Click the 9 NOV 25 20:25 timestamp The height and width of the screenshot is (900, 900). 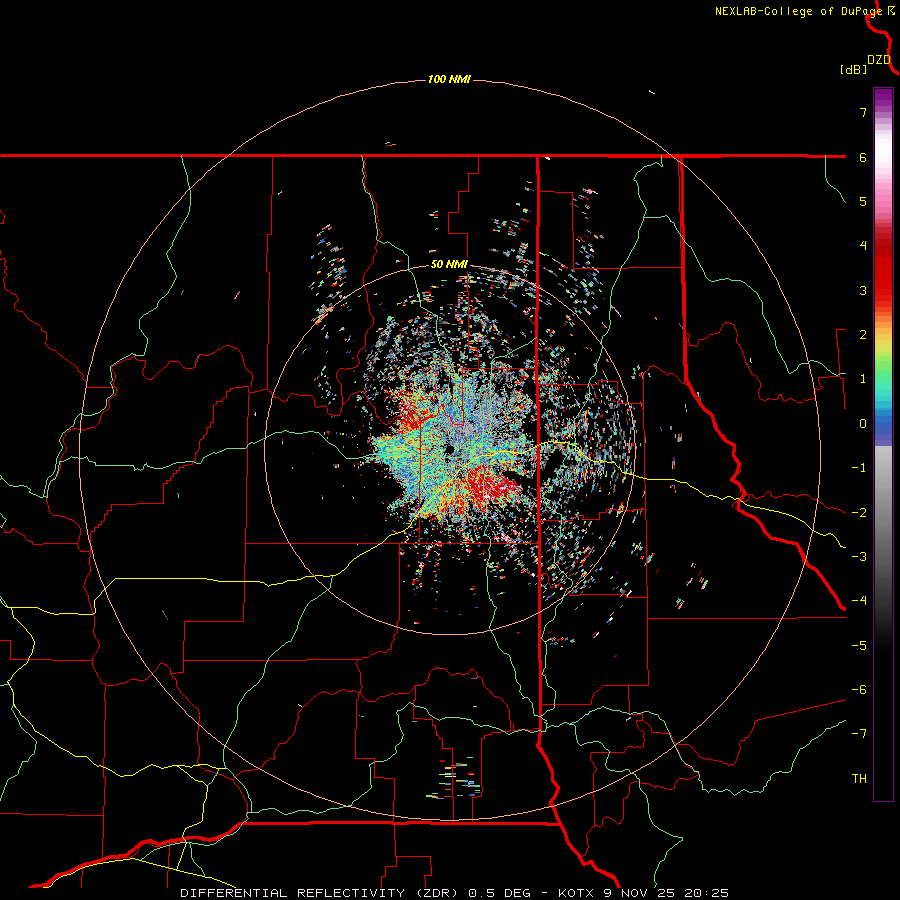click(x=666, y=893)
